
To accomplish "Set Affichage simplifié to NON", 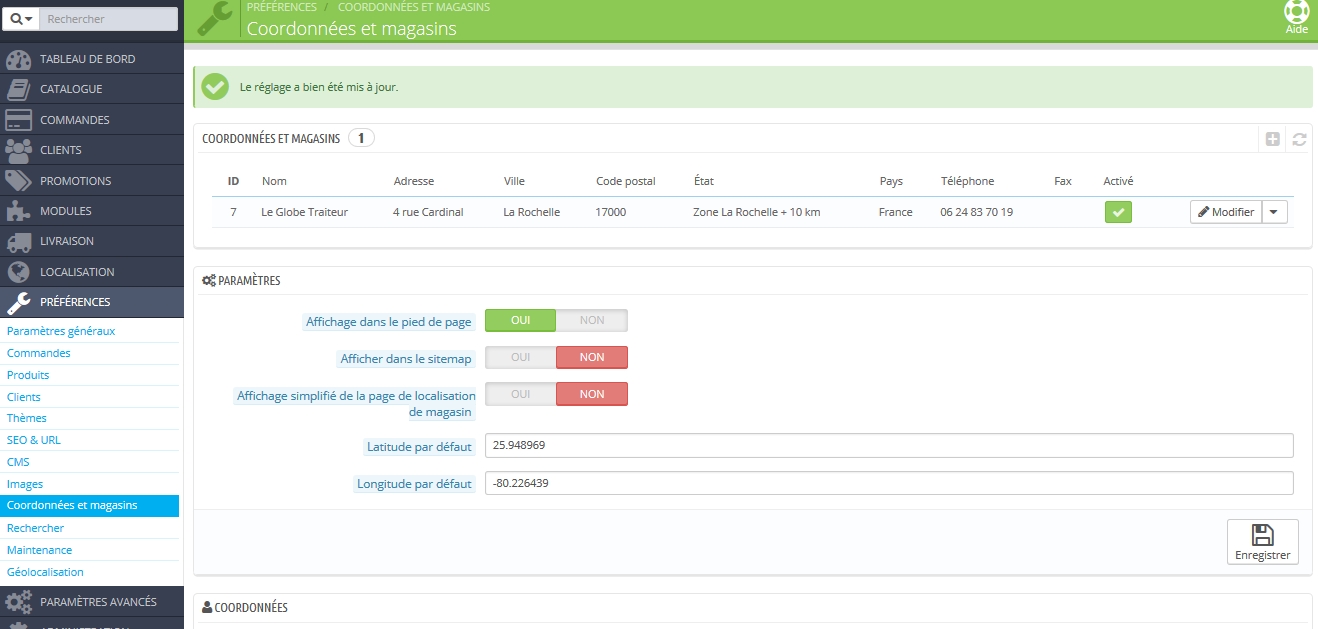I will click(x=592, y=394).
